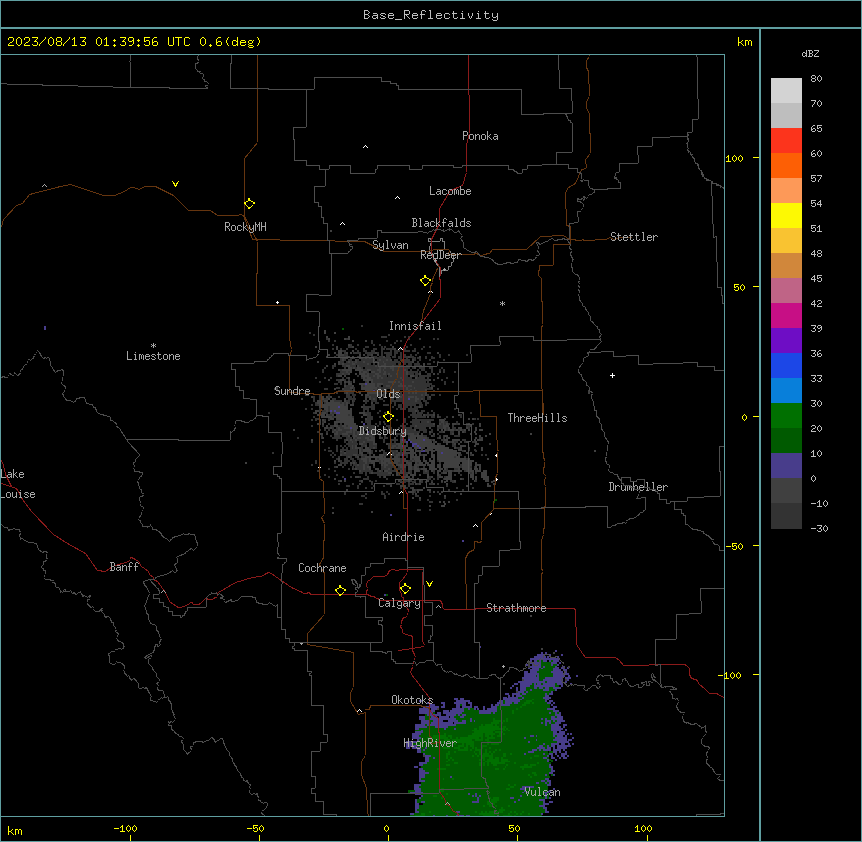Select the yellow diamond marker below Cochrane
Viewport: 862px width, 842px height.
click(x=340, y=591)
